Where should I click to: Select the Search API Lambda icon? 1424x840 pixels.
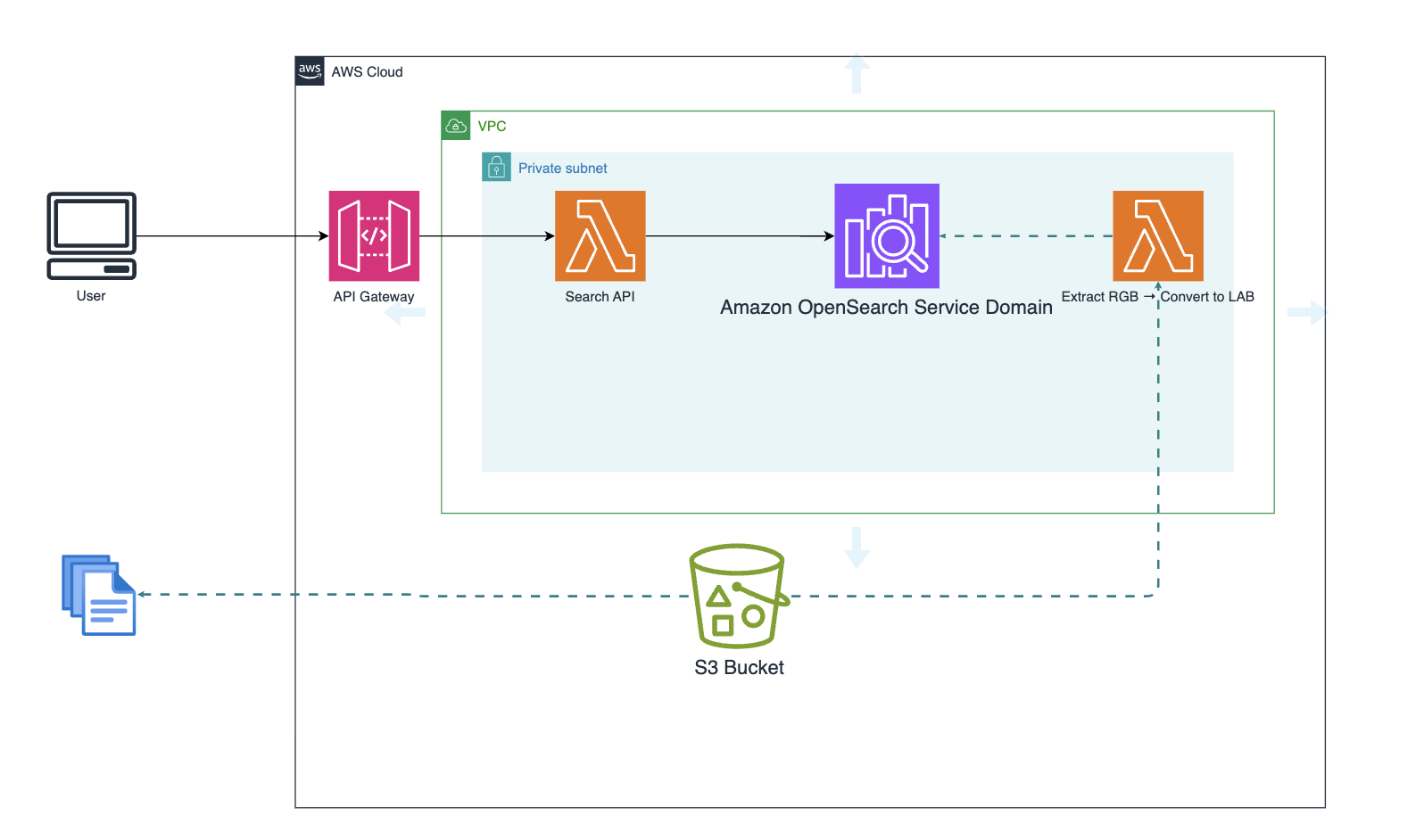(600, 235)
